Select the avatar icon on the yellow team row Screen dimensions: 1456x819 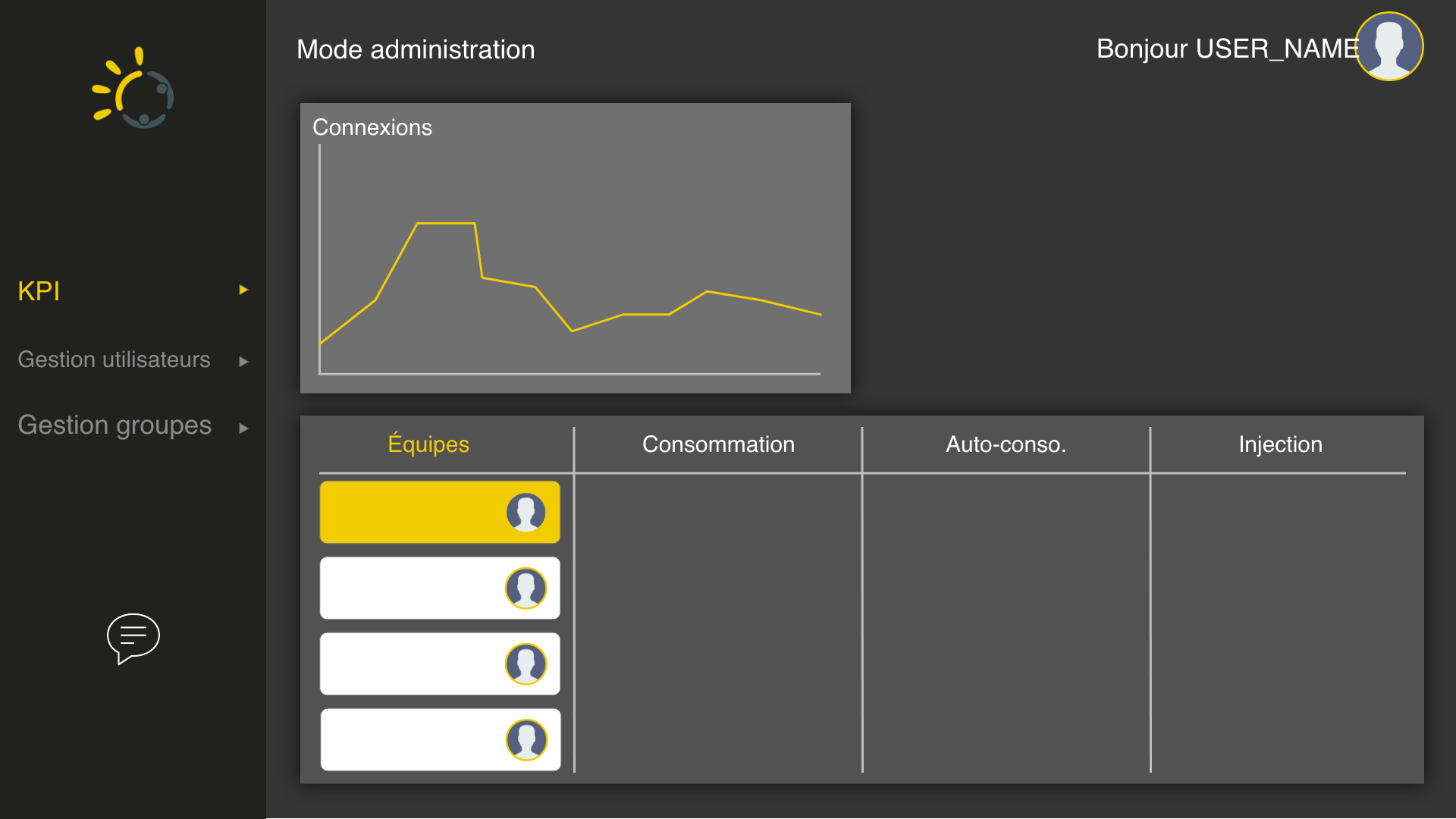527,512
